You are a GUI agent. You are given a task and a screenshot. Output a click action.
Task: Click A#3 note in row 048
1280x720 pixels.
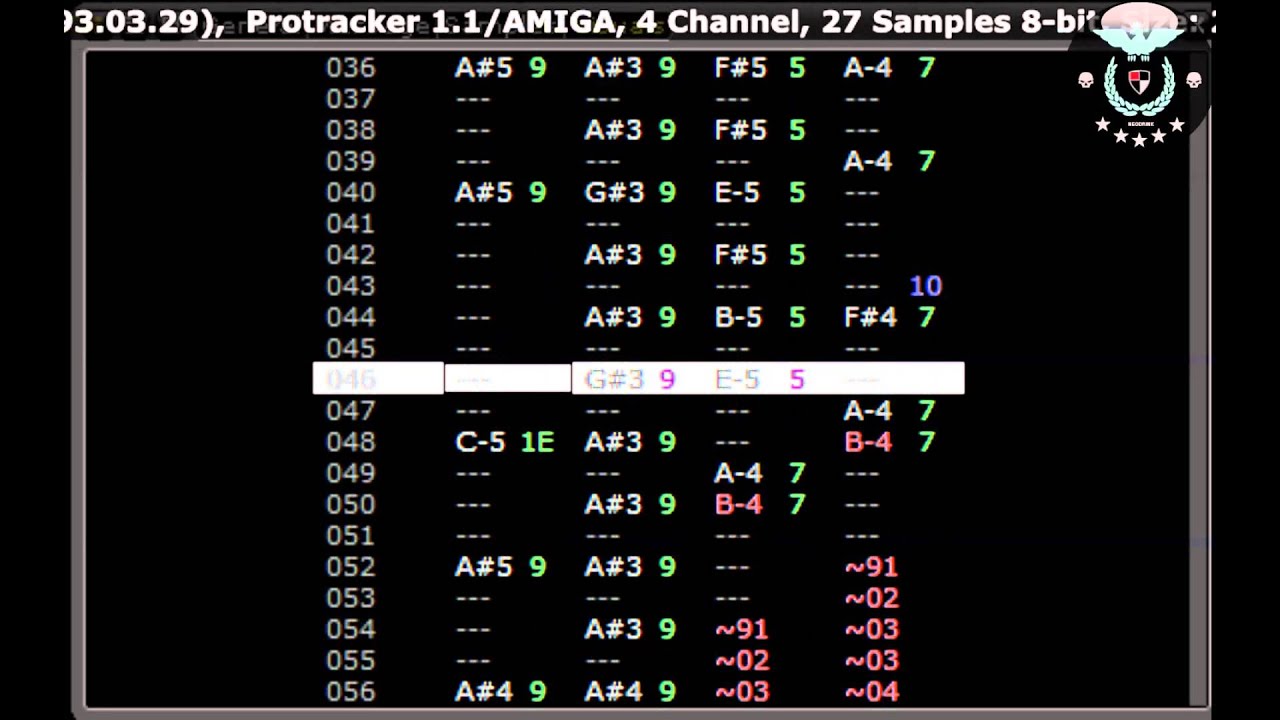[x=614, y=442]
